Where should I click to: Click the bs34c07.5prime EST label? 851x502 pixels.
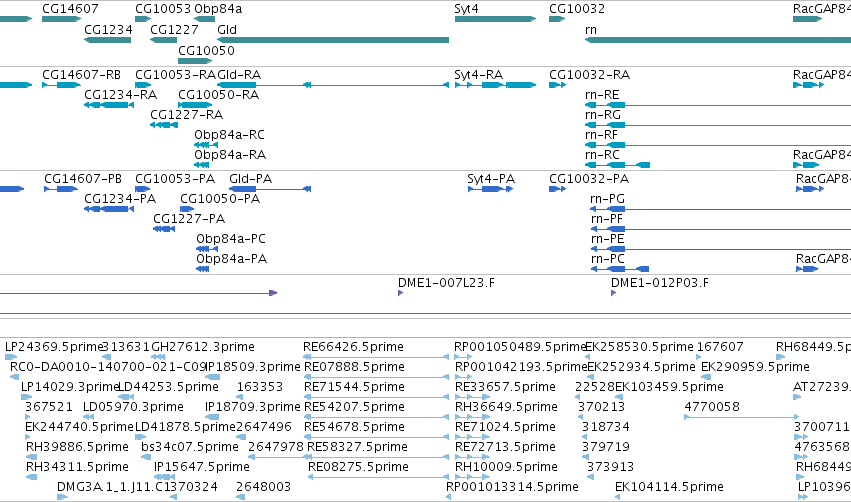coord(190,448)
